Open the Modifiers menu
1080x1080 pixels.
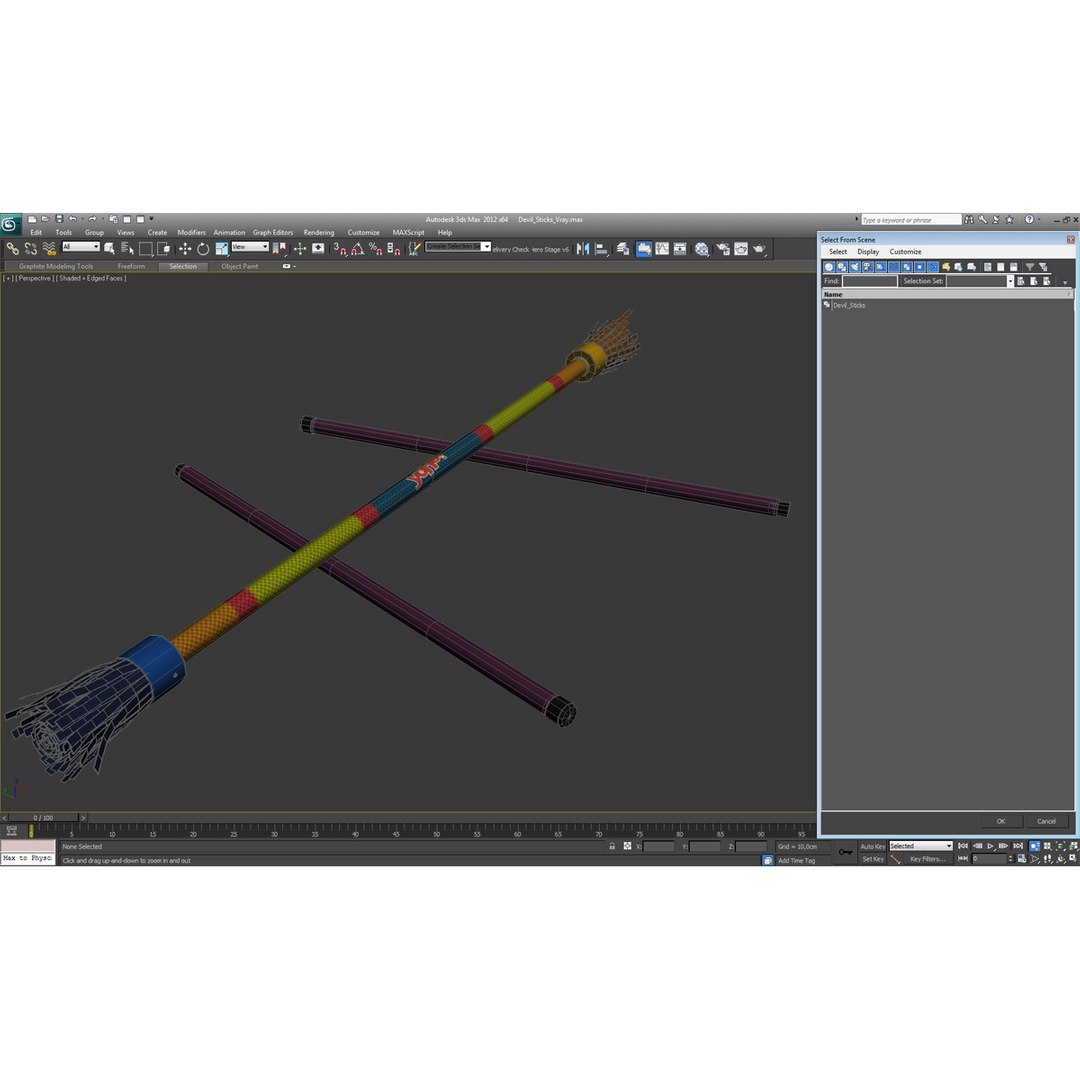[x=191, y=233]
